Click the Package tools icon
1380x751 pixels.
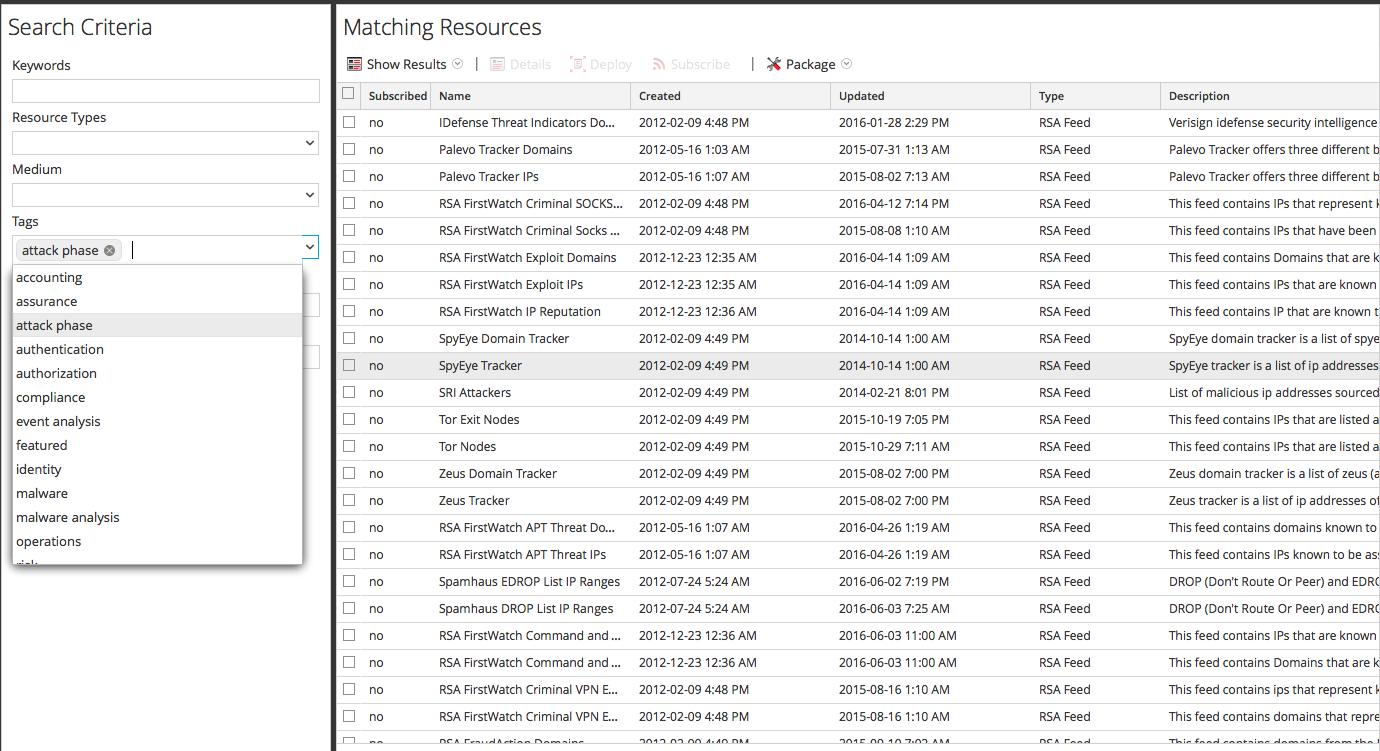click(772, 63)
